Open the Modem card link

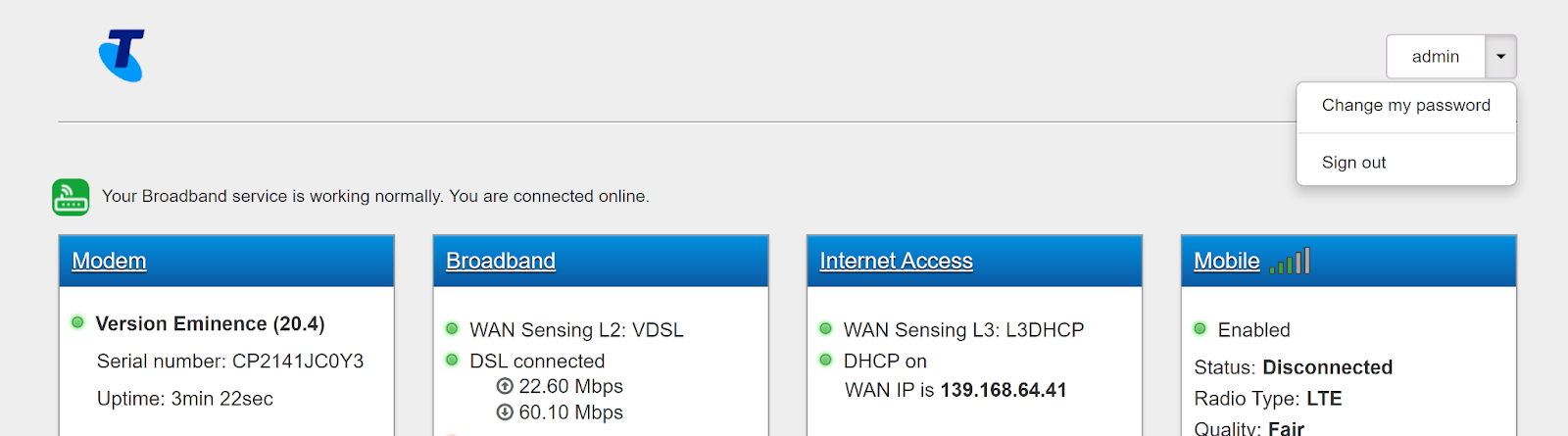click(109, 261)
